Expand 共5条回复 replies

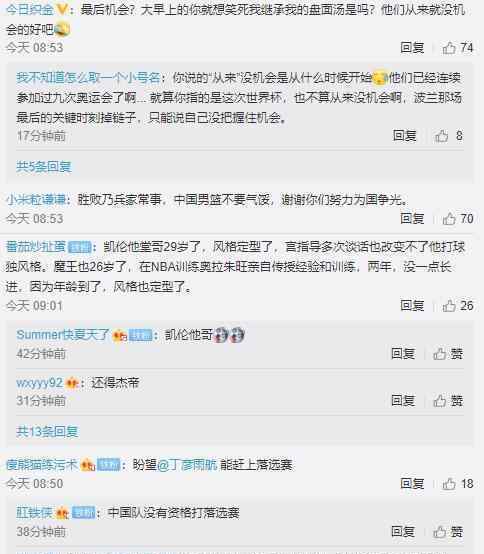point(44,166)
